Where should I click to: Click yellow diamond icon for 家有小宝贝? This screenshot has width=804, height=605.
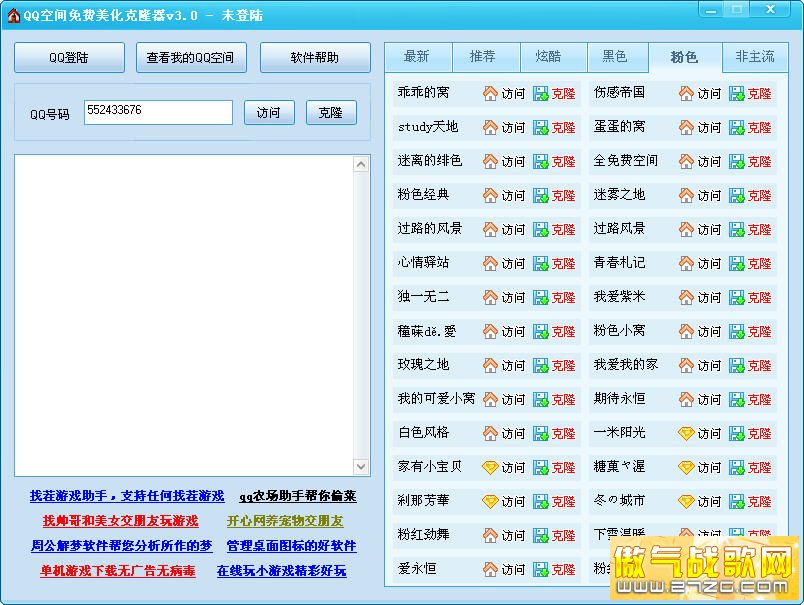[x=490, y=467]
